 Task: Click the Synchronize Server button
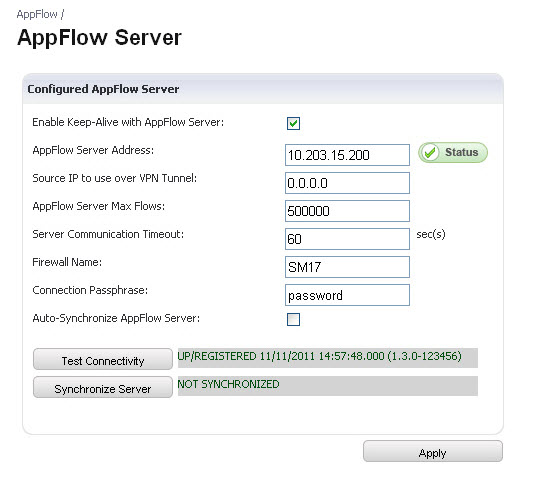tap(103, 387)
